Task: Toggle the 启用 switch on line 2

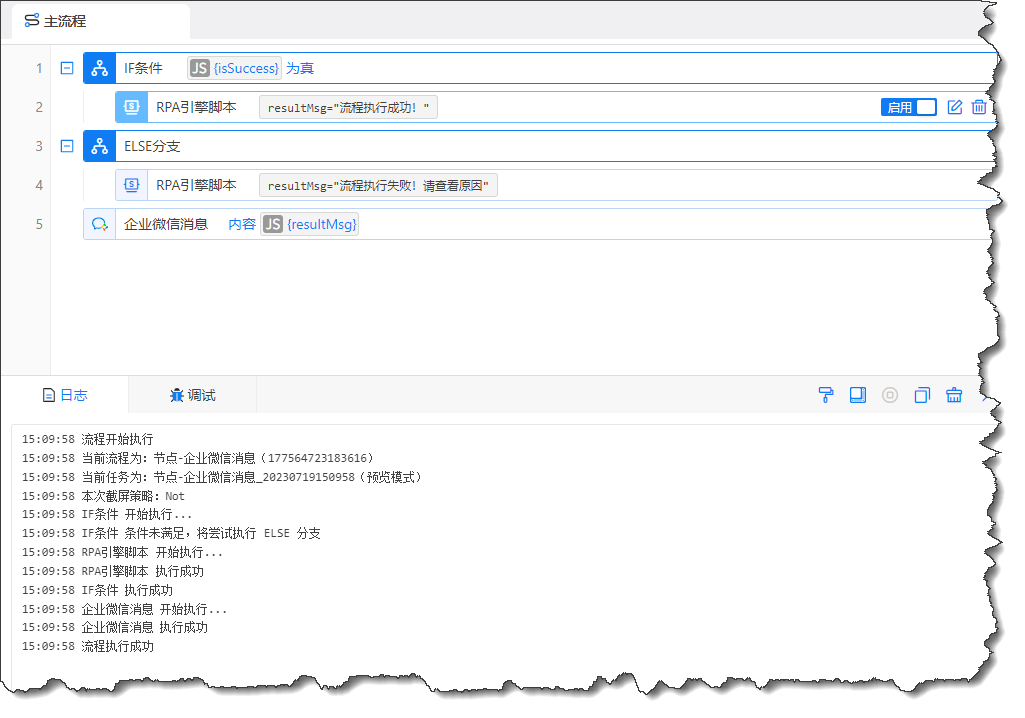Action: tap(909, 107)
